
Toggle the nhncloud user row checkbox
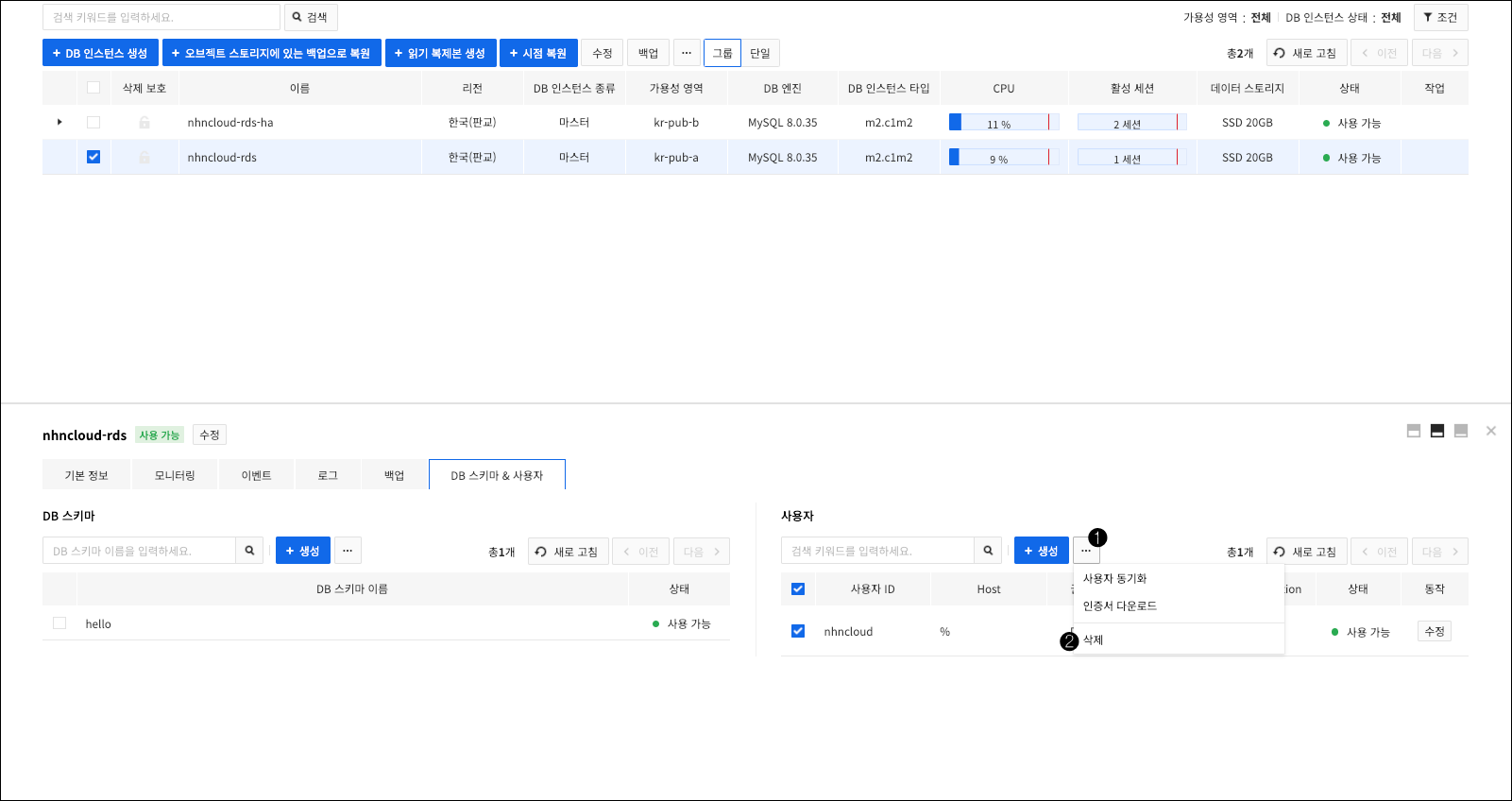798,631
